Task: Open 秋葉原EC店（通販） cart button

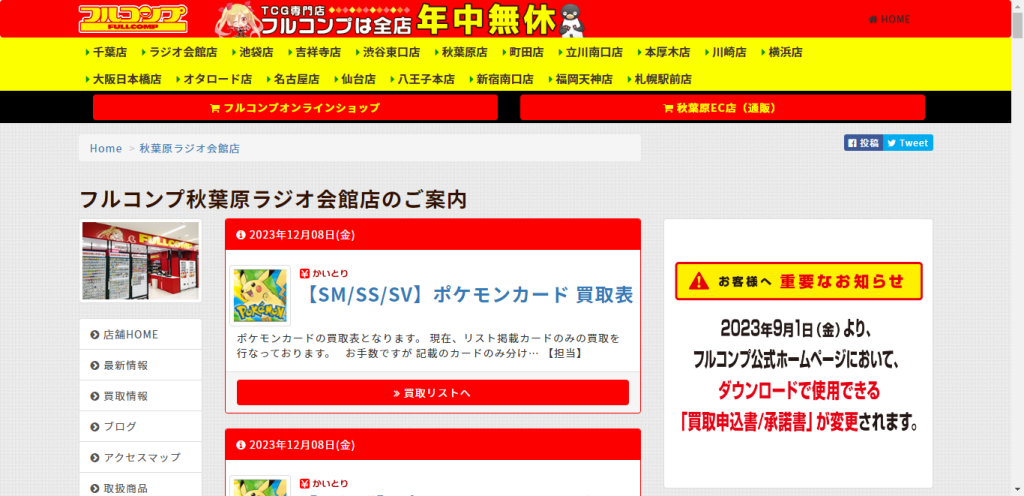Action: pyautogui.click(x=722, y=108)
